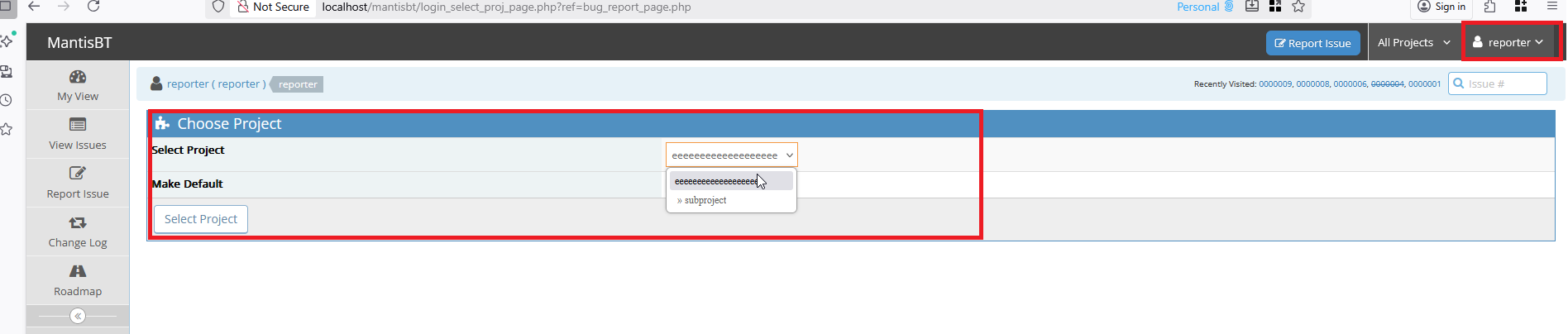
Task: Click the MantisBT logo title
Action: point(79,43)
